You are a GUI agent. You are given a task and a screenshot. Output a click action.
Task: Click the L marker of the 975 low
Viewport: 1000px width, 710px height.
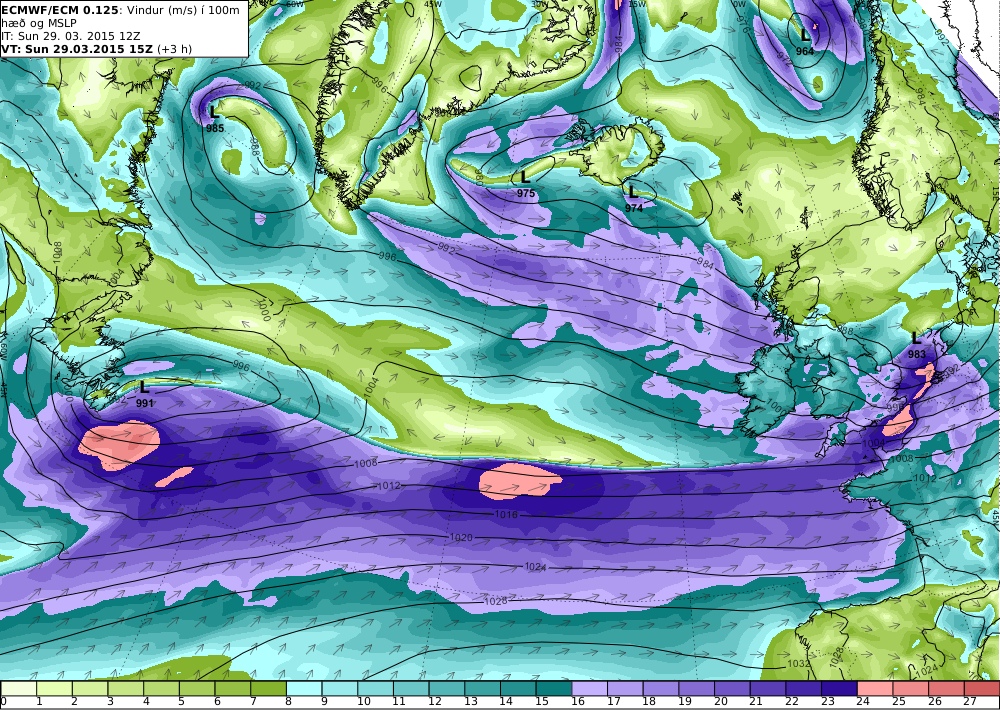(525, 177)
